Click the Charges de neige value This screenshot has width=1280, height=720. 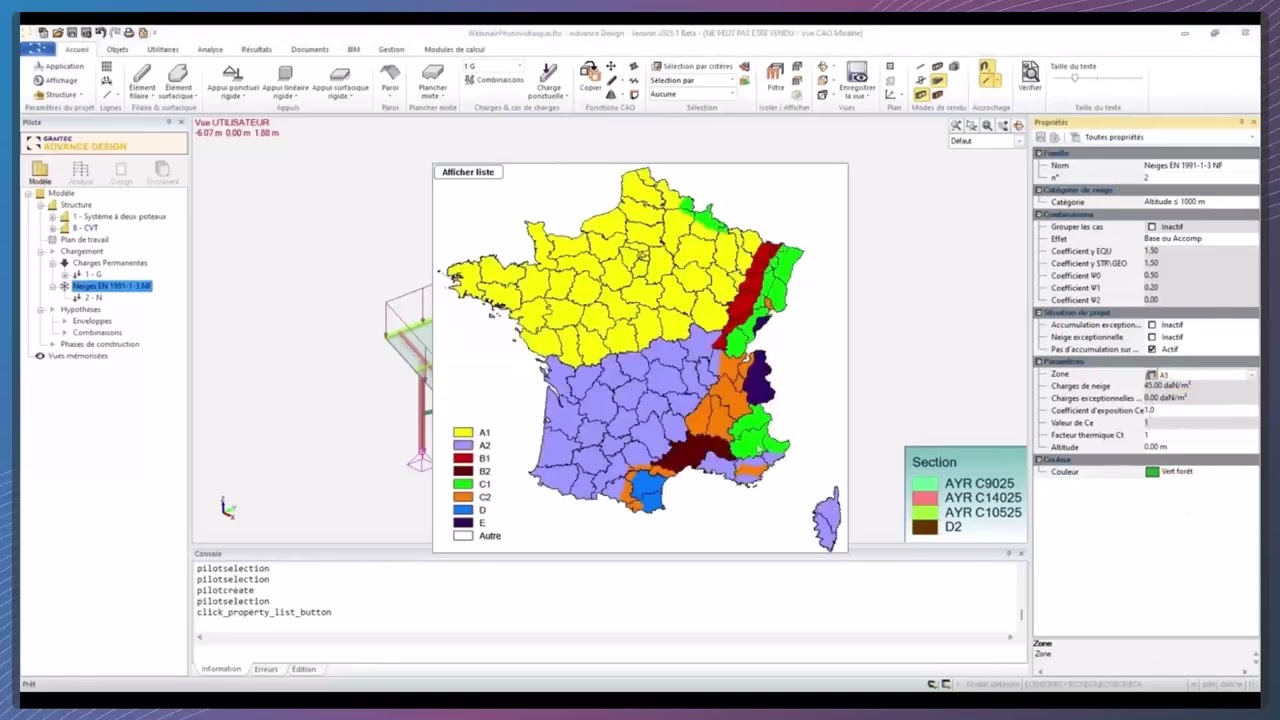click(1200, 386)
